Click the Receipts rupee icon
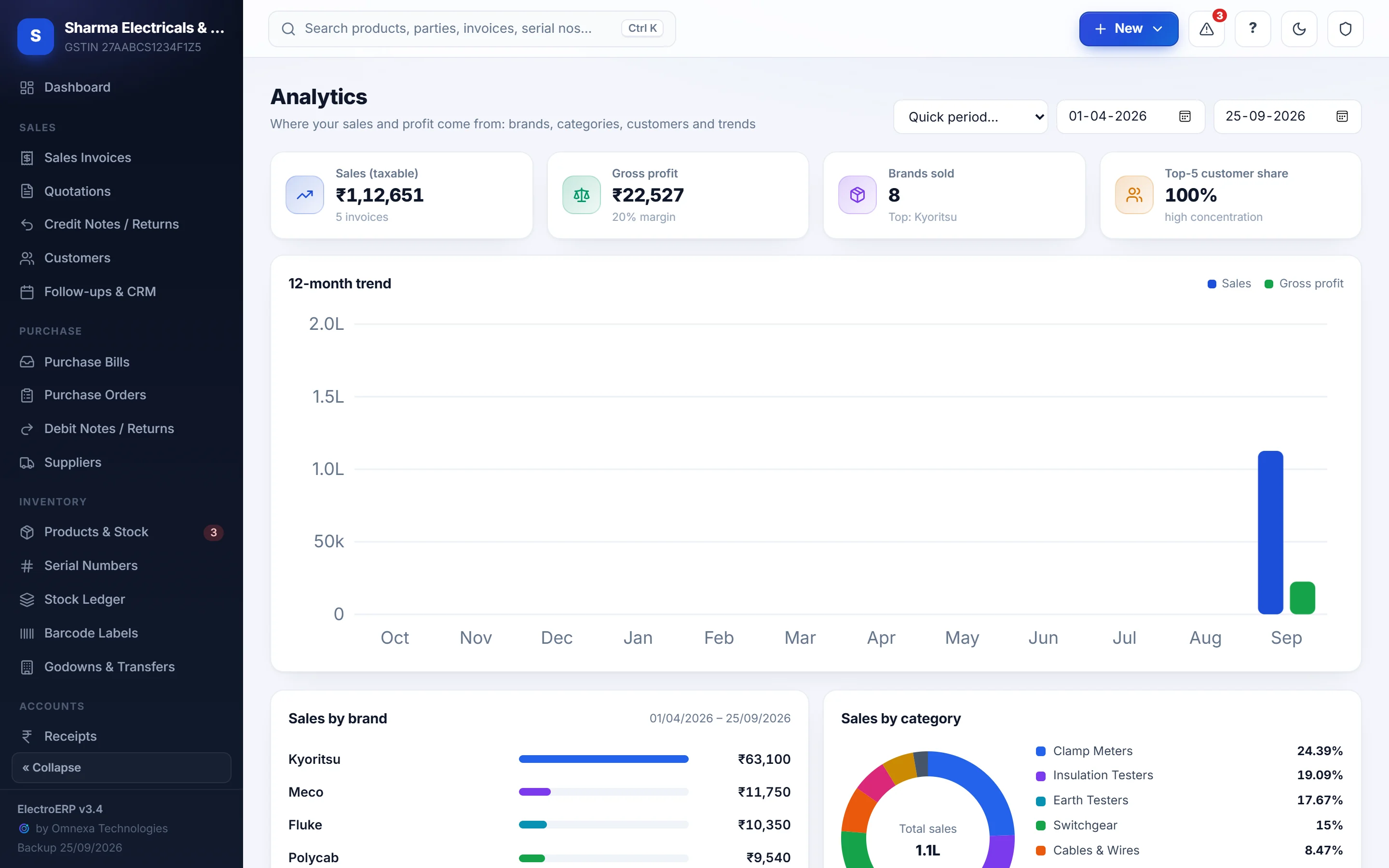 [x=27, y=736]
